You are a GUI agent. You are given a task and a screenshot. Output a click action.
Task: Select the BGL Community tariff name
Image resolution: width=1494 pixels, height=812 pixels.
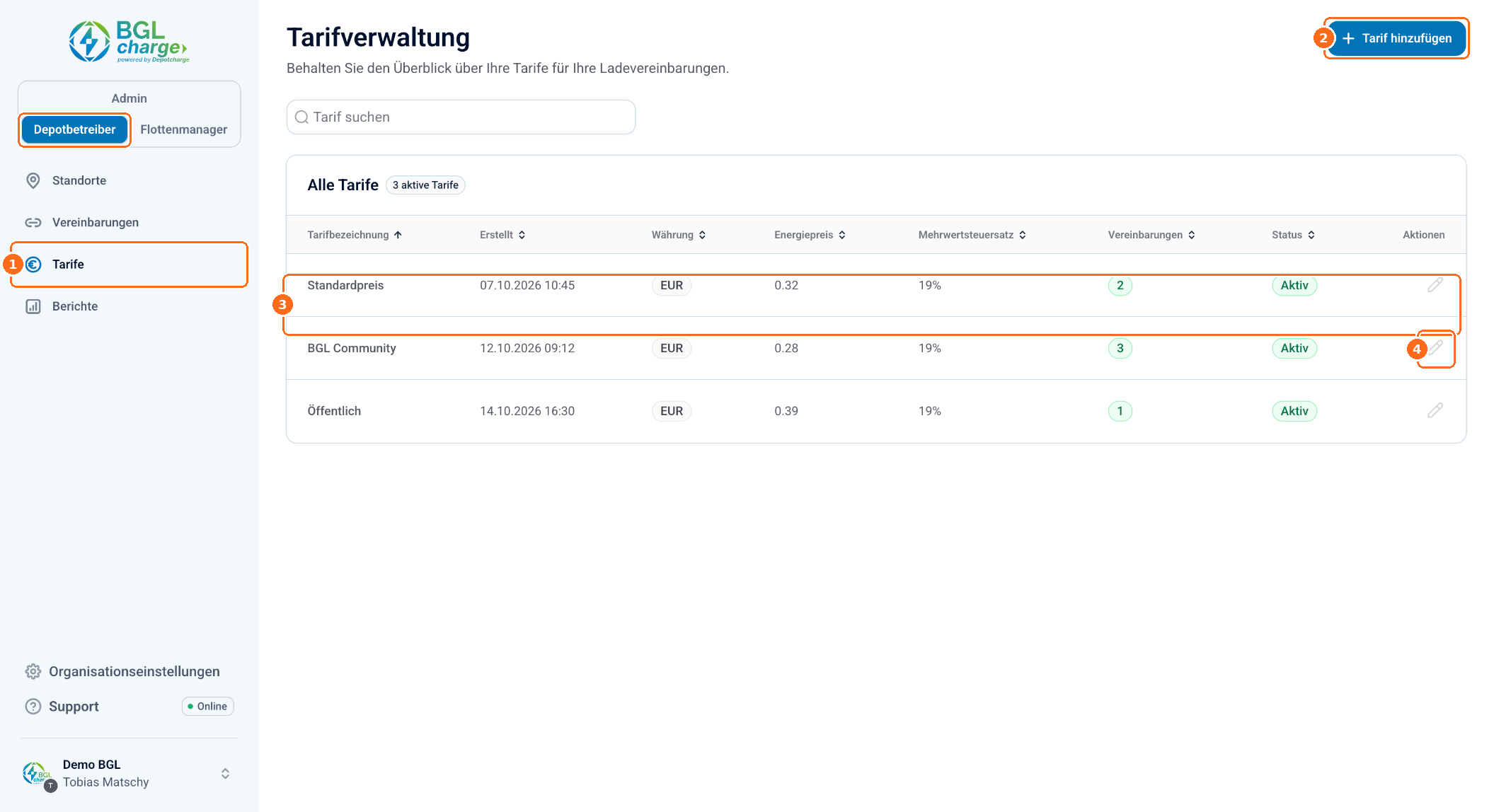click(352, 348)
